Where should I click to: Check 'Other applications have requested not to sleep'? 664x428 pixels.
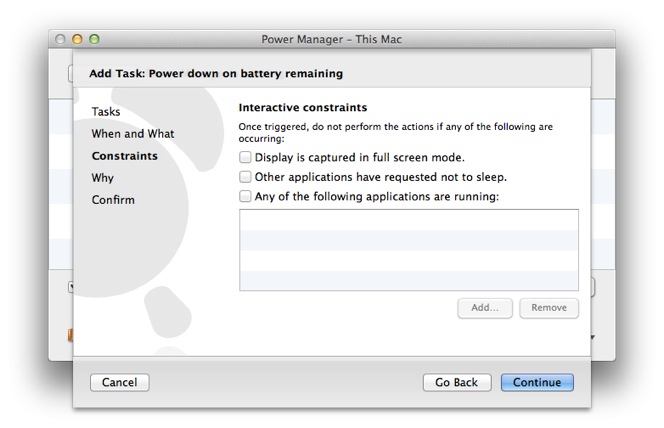pos(245,177)
